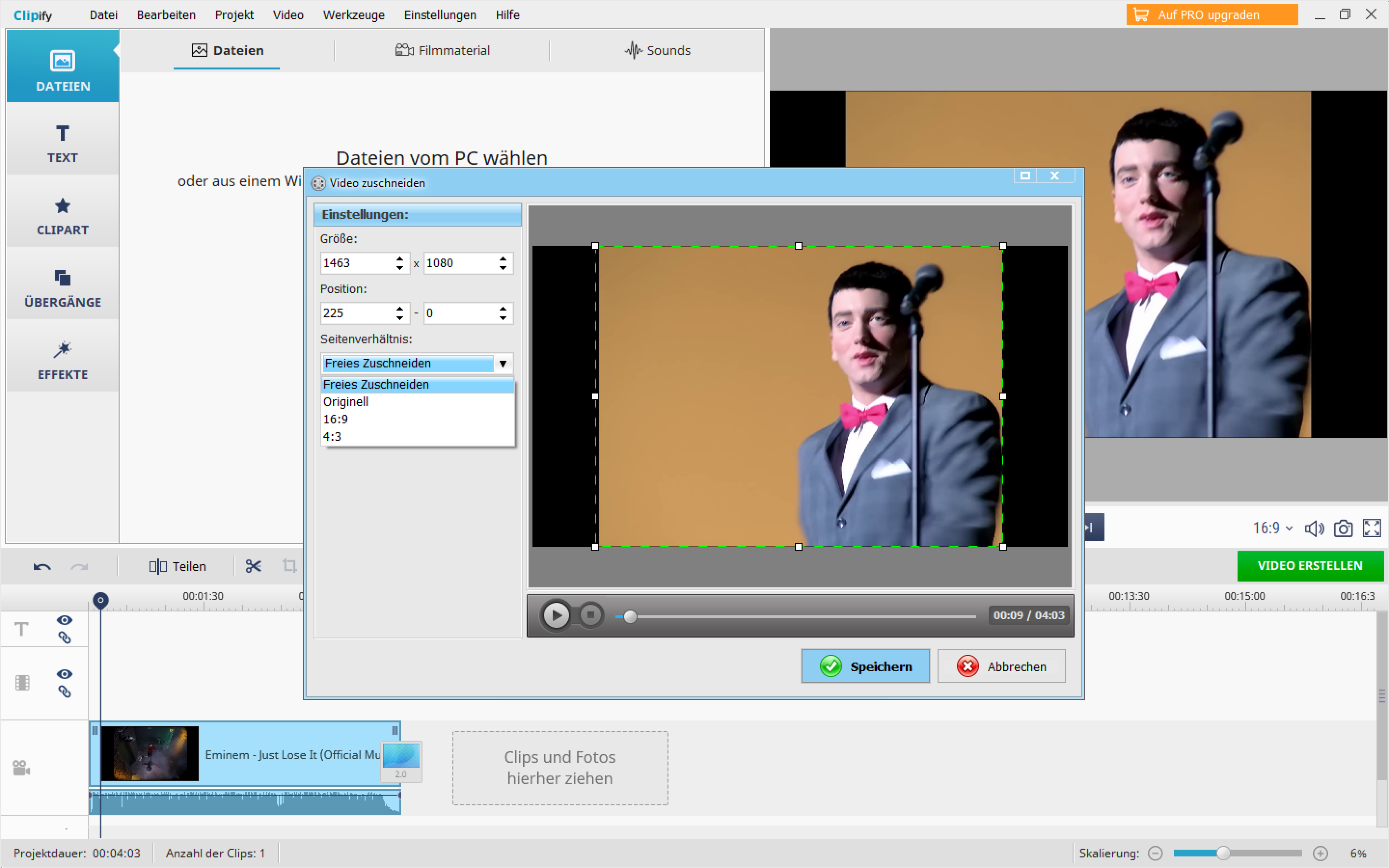
Task: Take a snapshot with the camera icon
Action: tap(1344, 528)
